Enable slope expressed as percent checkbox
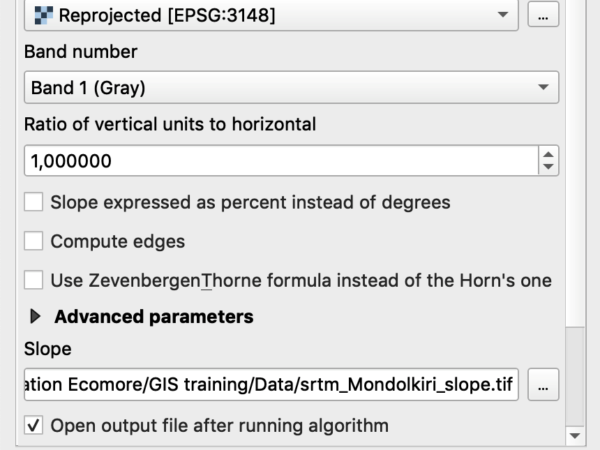Image resolution: width=600 pixels, height=450 pixels. pos(34,202)
